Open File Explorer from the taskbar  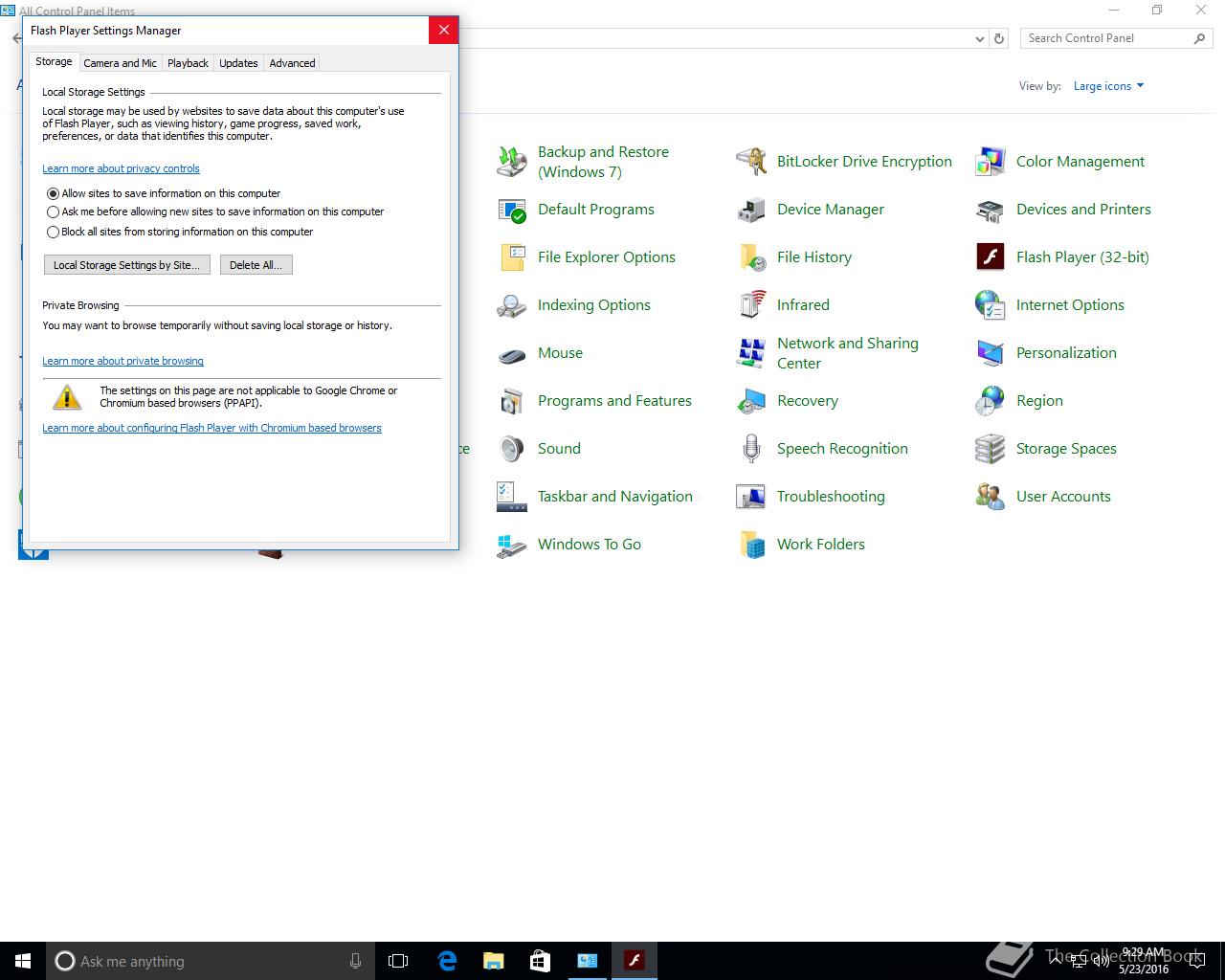click(x=493, y=961)
